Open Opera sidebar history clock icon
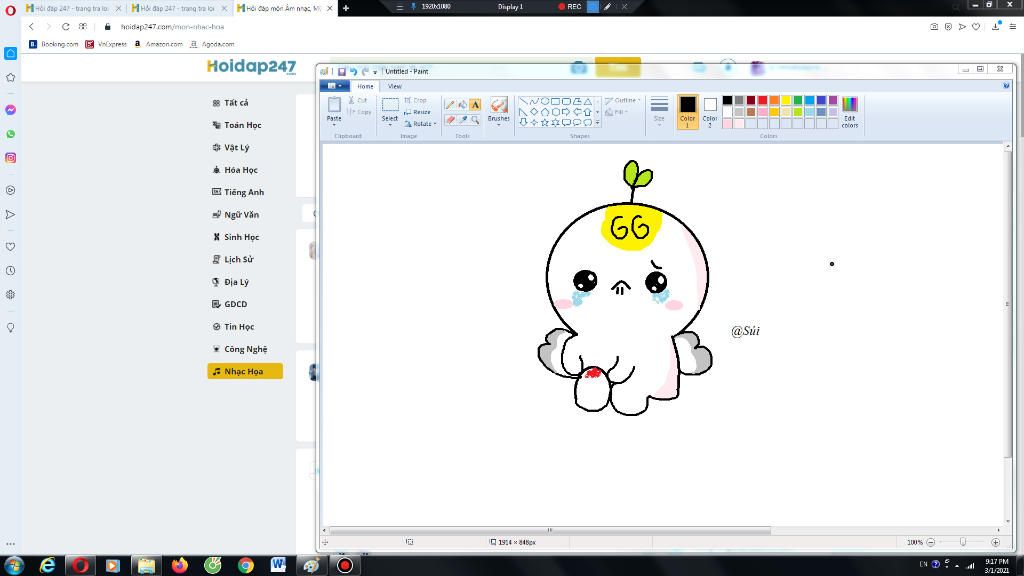The image size is (1024, 576). click(x=10, y=270)
